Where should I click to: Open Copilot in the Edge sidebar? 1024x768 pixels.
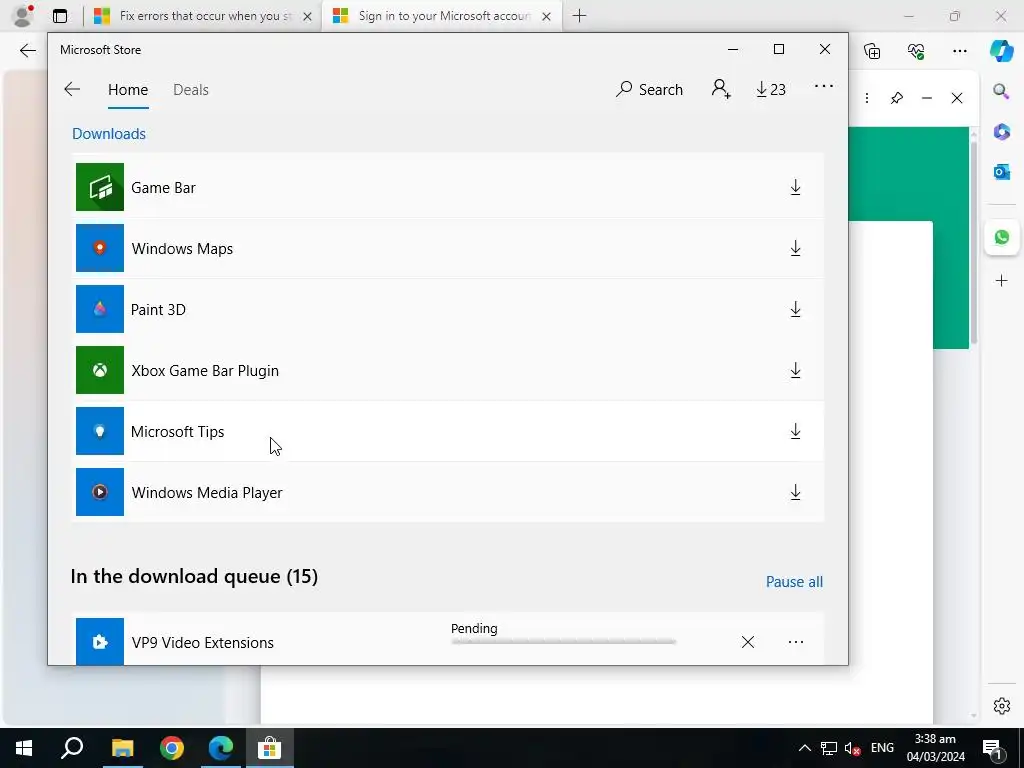(1001, 51)
